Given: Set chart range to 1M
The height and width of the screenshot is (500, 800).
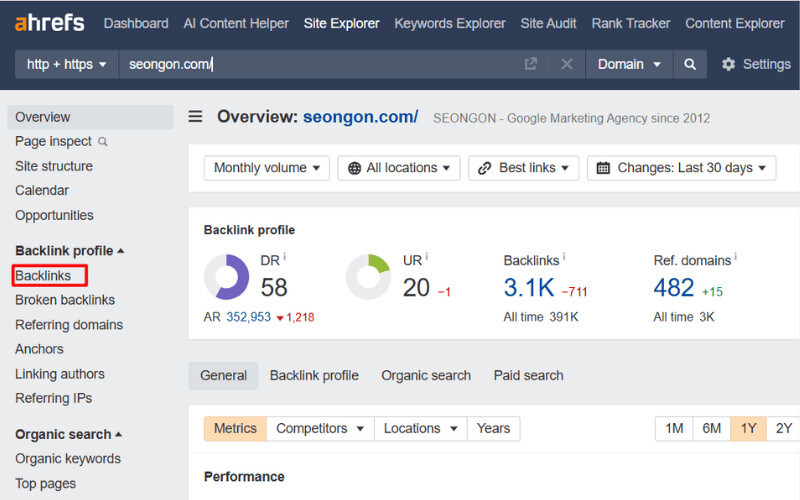Looking at the screenshot, I should [x=674, y=428].
